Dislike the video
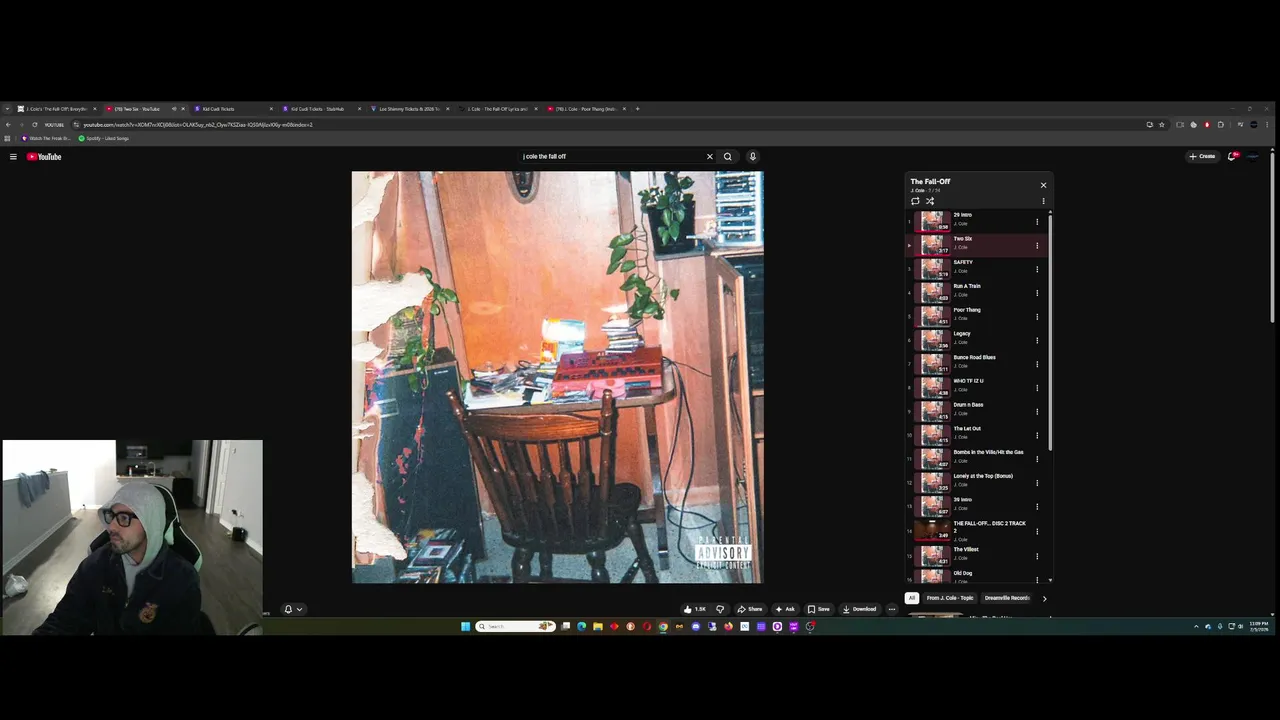Viewport: 1280px width, 720px height. coord(720,609)
